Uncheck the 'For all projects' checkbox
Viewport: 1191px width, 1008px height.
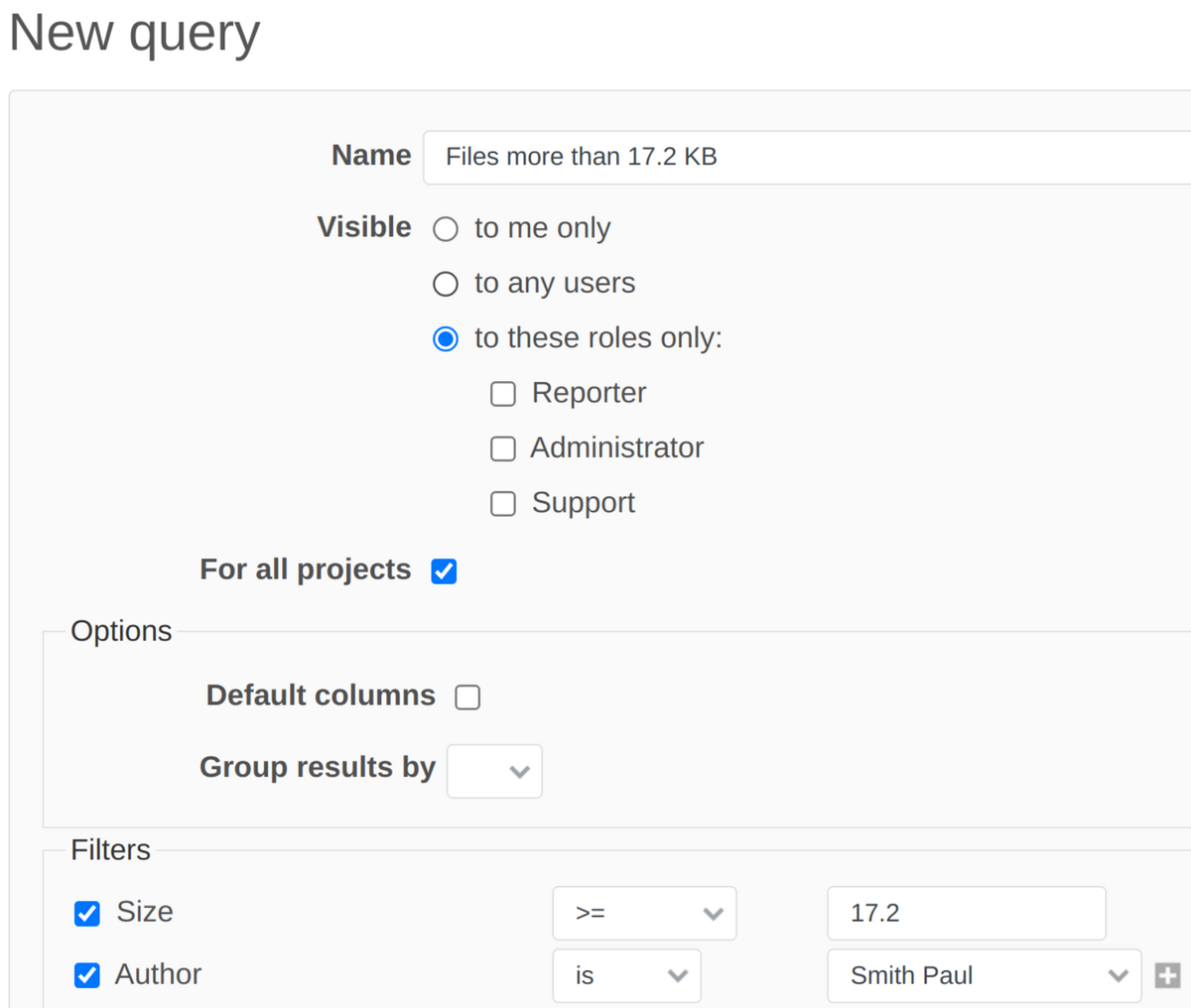[x=444, y=570]
